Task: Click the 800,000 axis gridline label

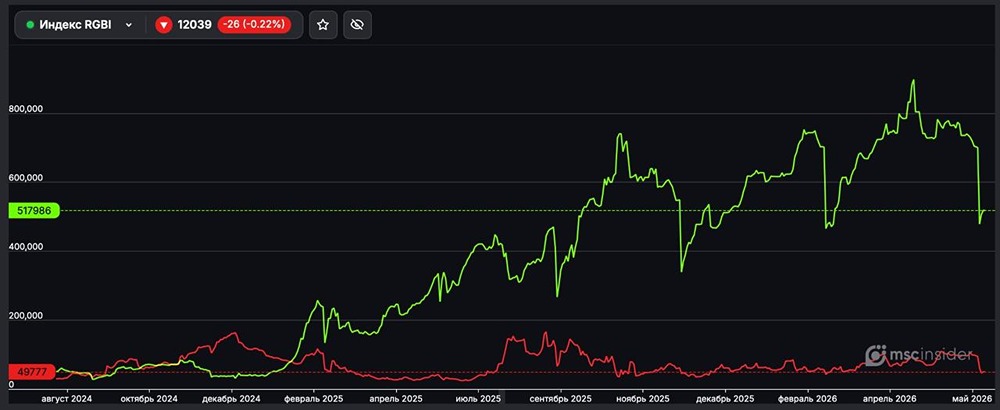Action: pos(26,109)
